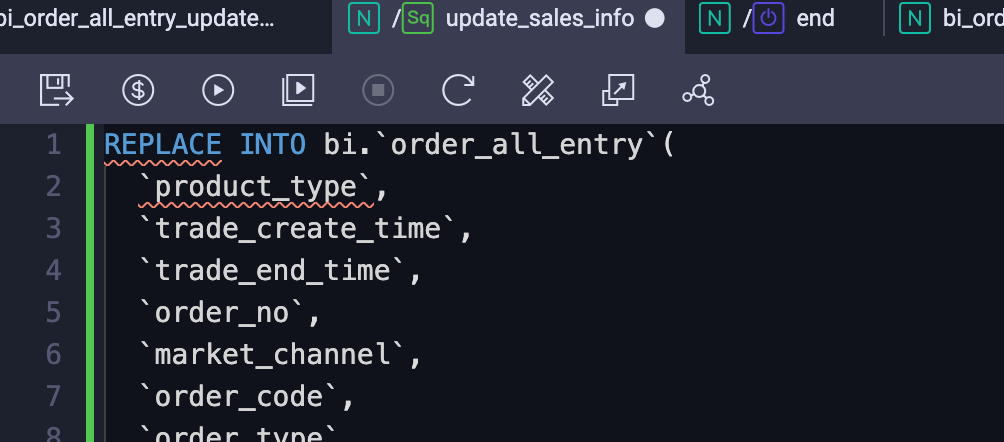Click the underlined `product_type` text
This screenshot has width=1004, height=442.
(255, 187)
